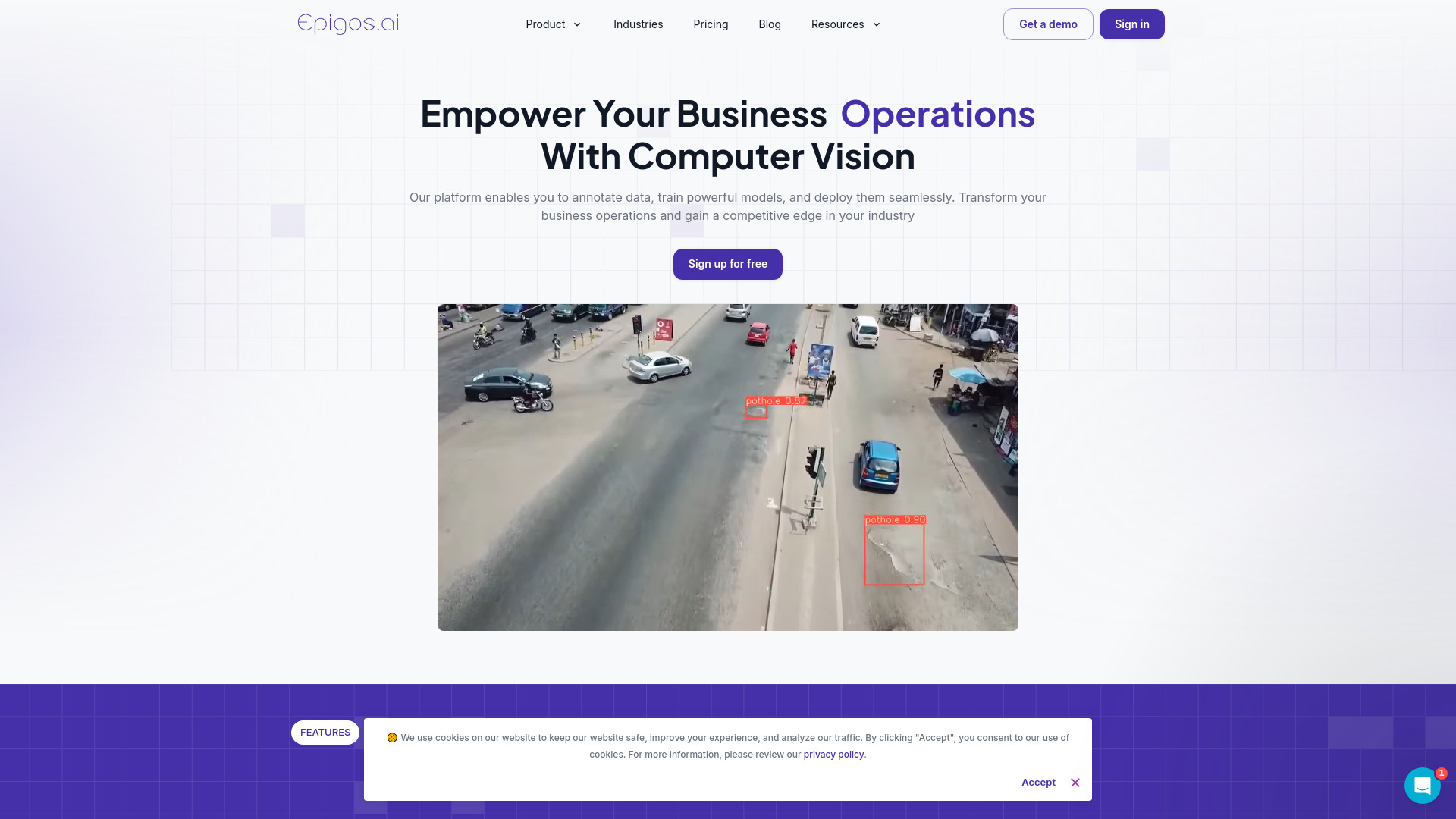Expand the Resources dropdown menu

point(845,24)
